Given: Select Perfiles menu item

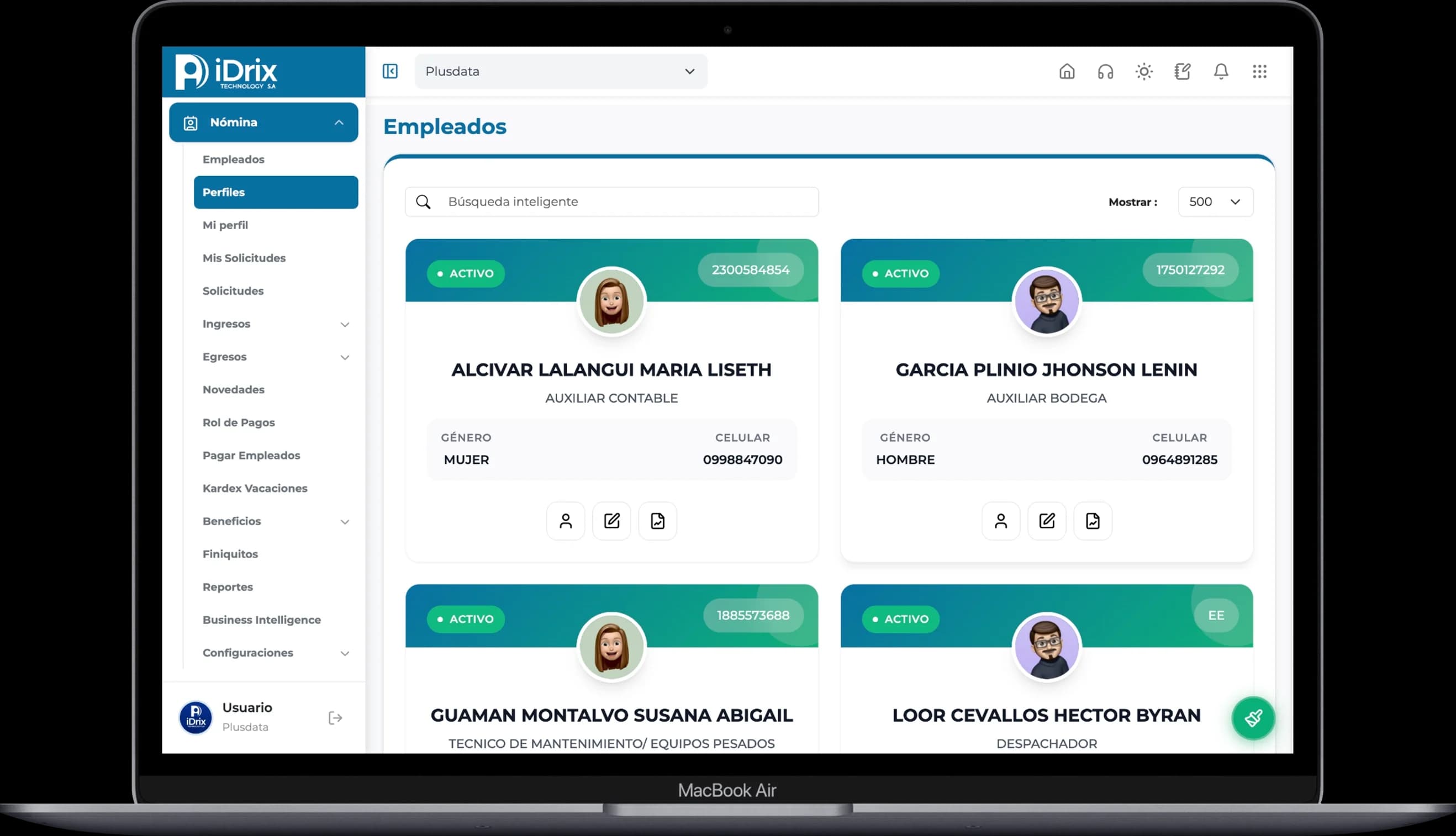Looking at the screenshot, I should click(x=276, y=192).
